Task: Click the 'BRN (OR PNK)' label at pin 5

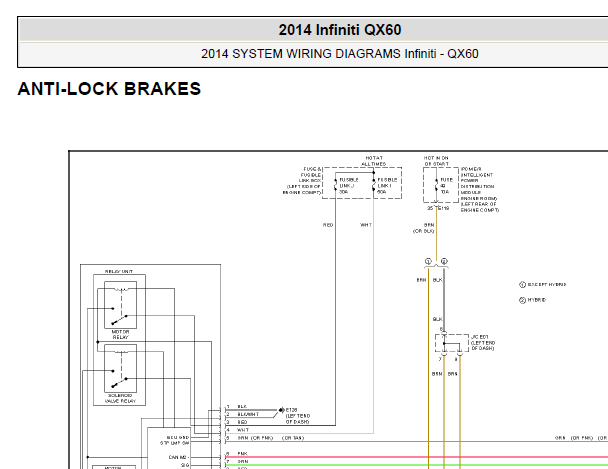Action: pyautogui.click(x=255, y=438)
